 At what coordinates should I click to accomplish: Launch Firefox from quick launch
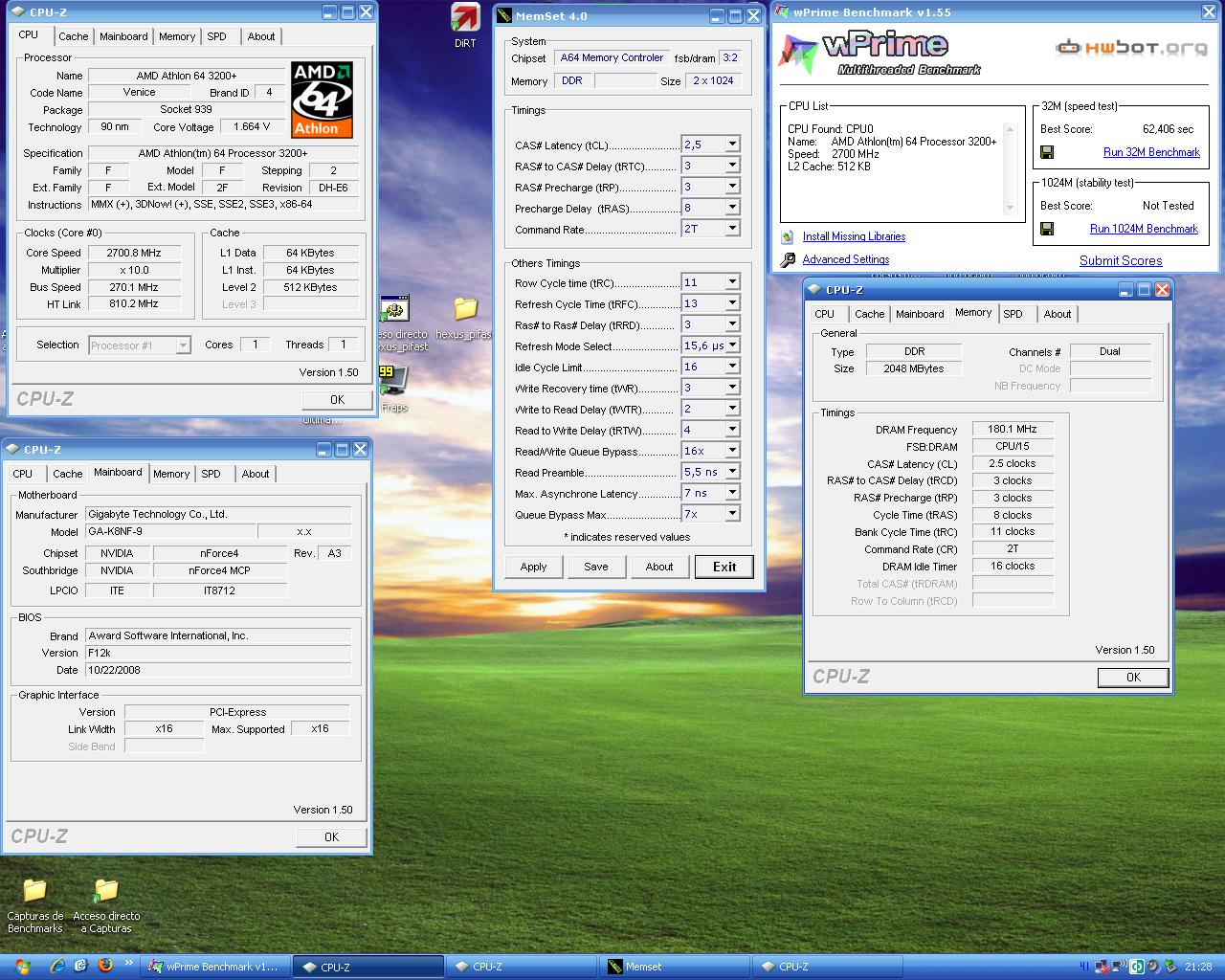tap(104, 967)
